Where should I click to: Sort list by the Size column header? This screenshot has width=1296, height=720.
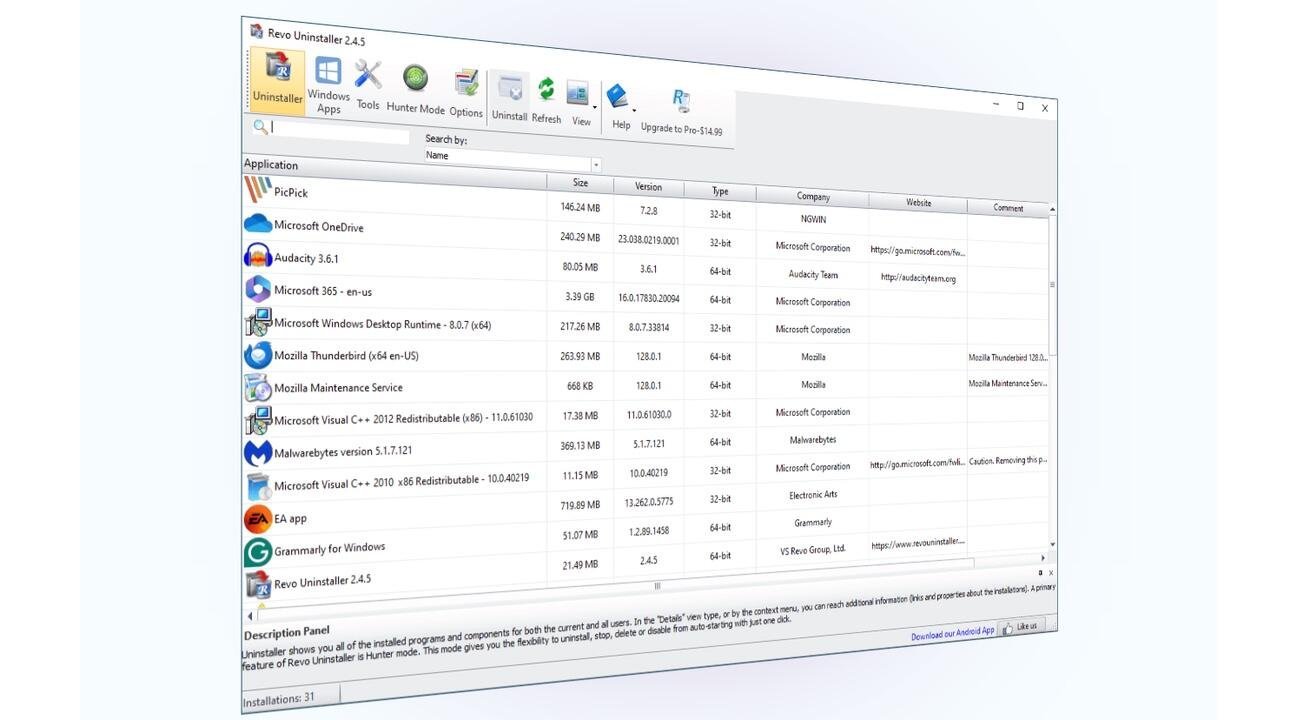point(580,183)
